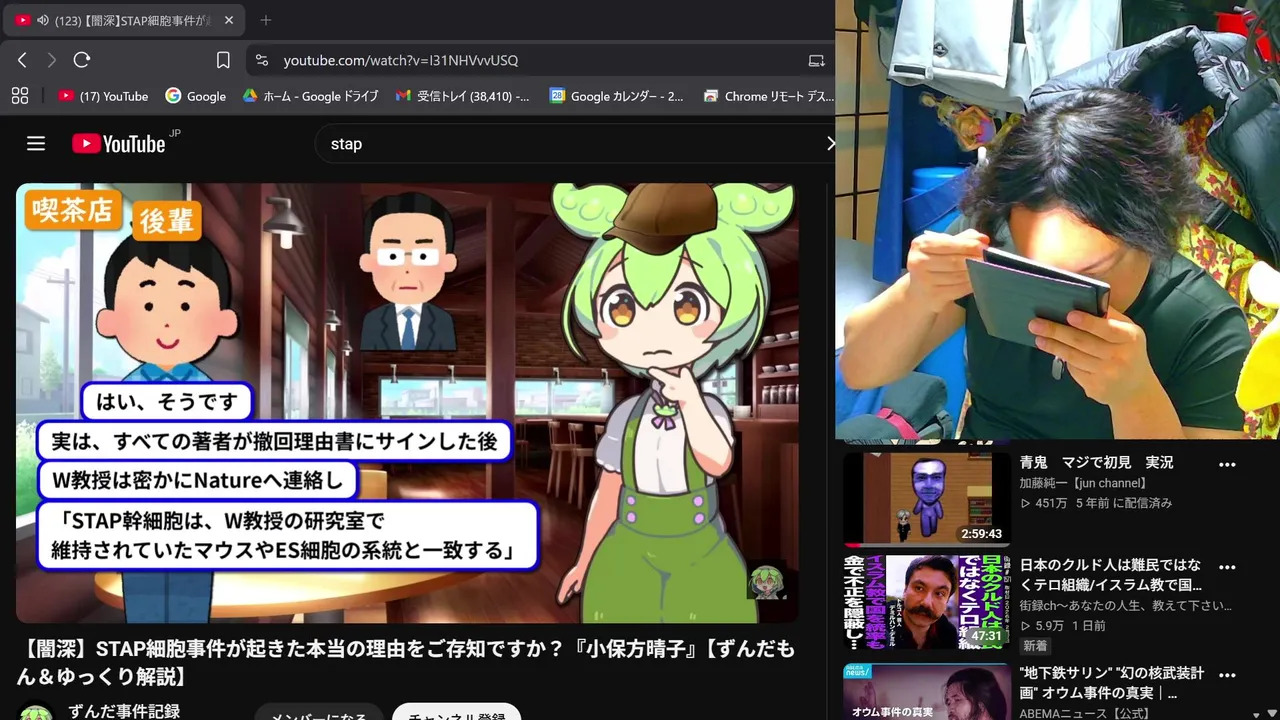Reload the current page
1280x720 pixels.
point(82,60)
